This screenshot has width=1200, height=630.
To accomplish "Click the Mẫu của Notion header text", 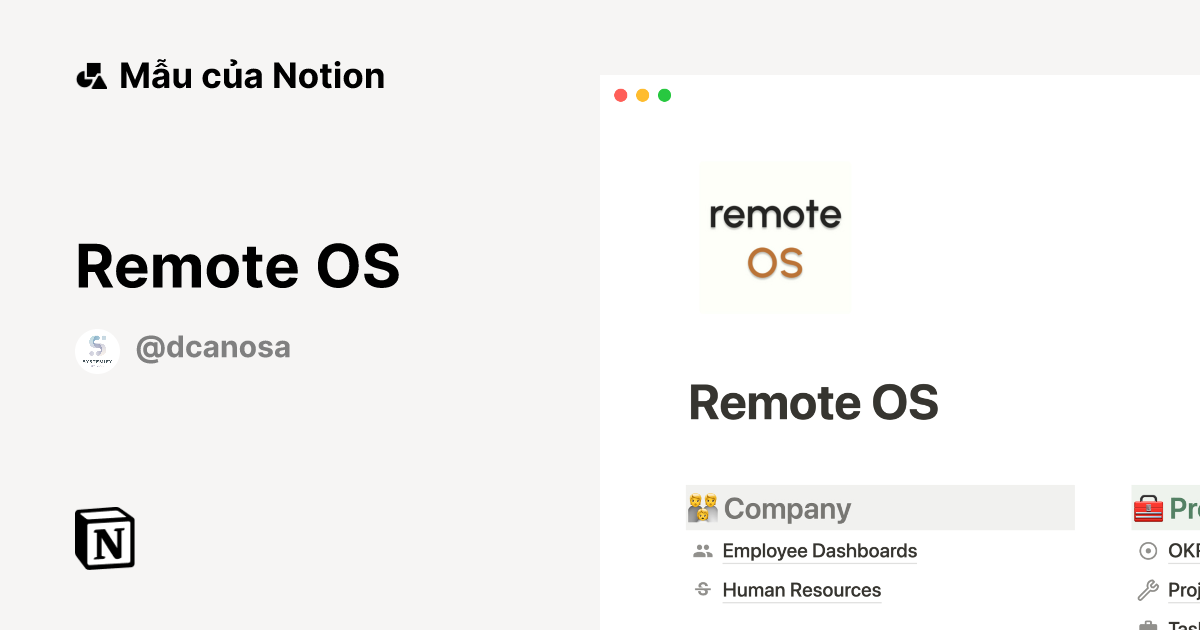I will (x=251, y=75).
